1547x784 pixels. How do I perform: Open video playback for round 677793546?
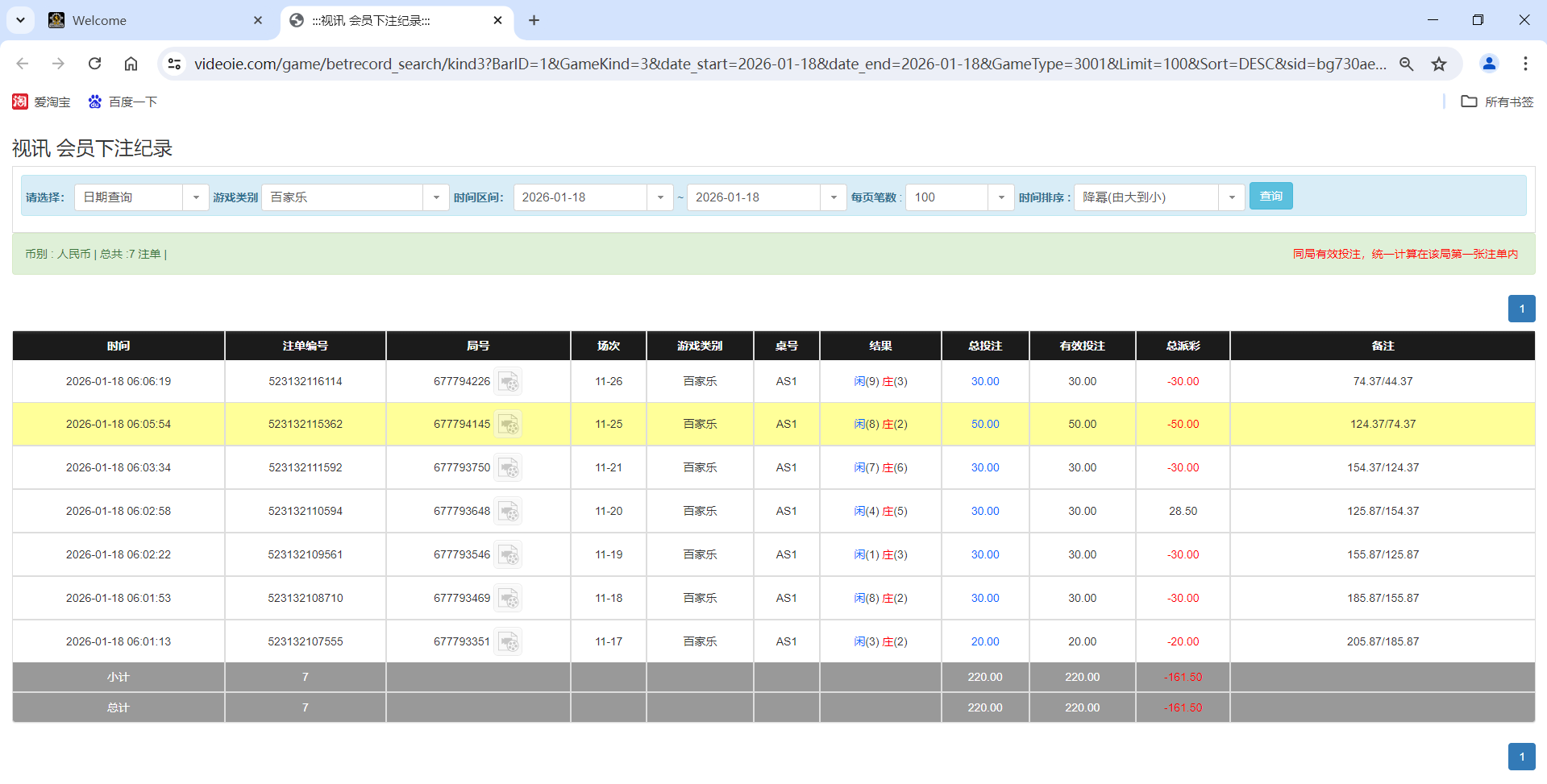[509, 554]
